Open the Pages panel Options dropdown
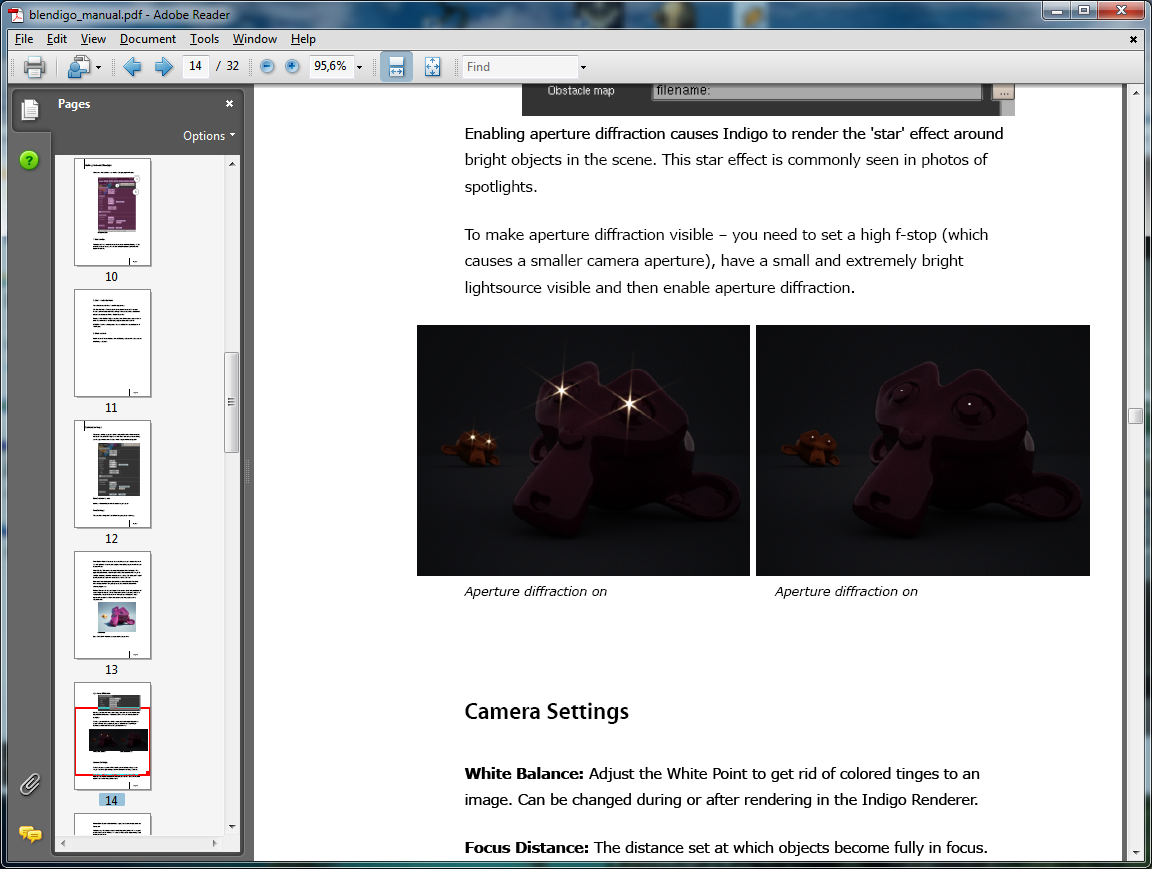 [209, 136]
